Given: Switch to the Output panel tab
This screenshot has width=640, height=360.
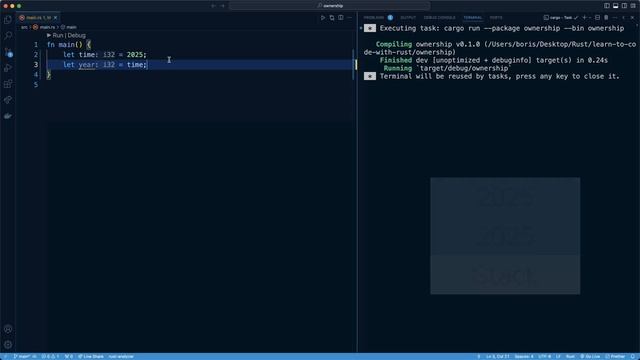Looking at the screenshot, I should point(408,18).
